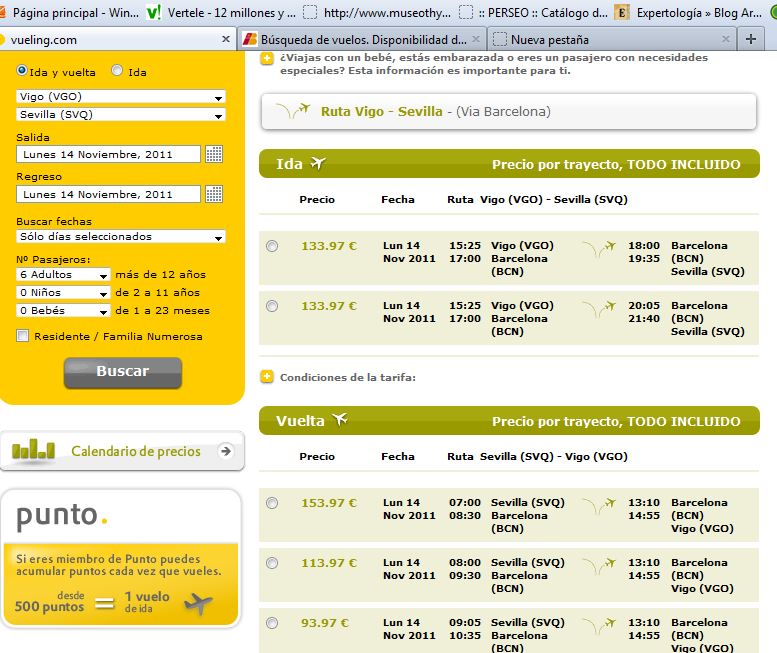Open the 0 Niños passenger dropdown

(x=63, y=292)
